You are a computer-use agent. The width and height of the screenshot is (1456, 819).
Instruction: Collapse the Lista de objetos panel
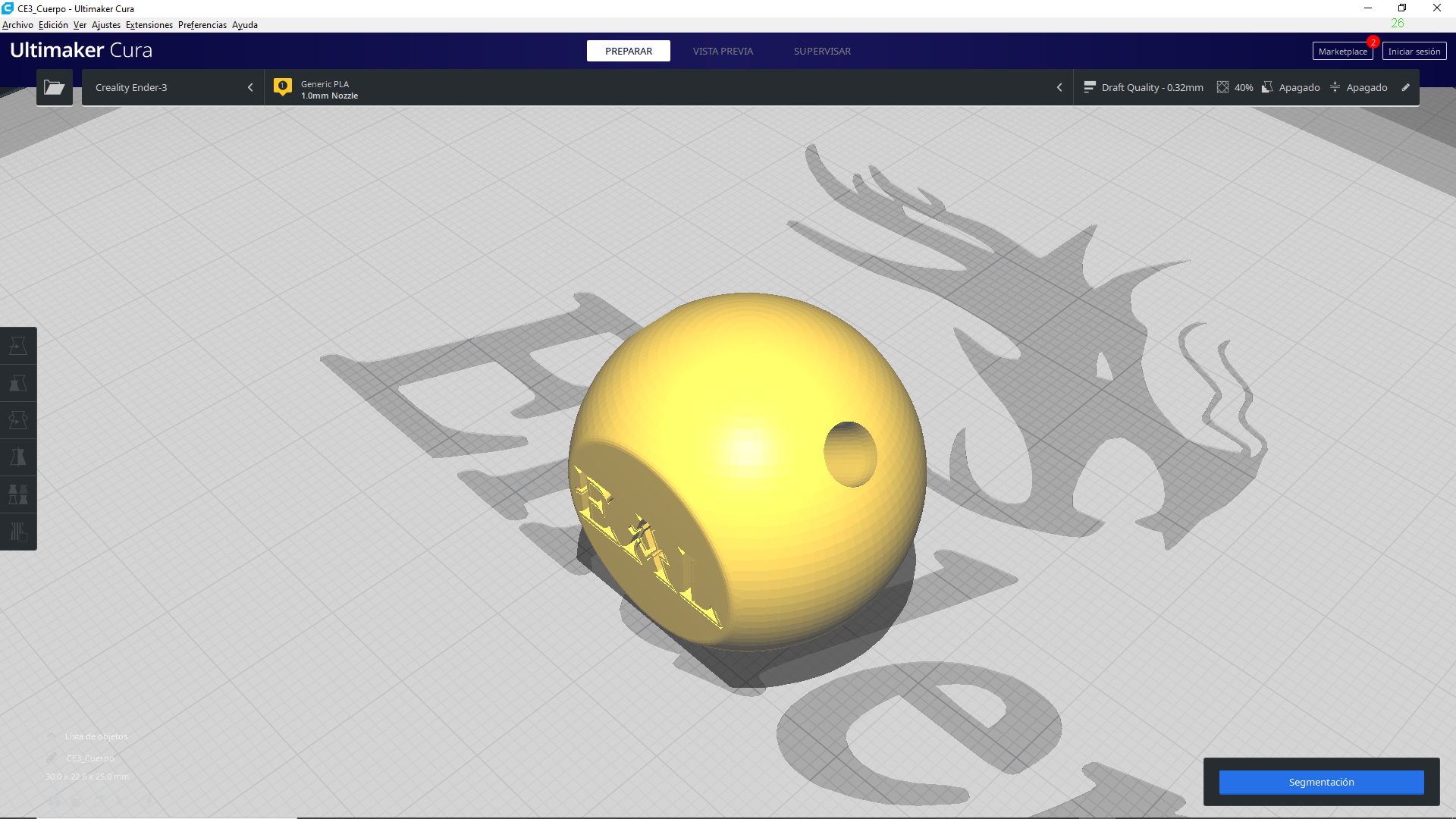[52, 736]
